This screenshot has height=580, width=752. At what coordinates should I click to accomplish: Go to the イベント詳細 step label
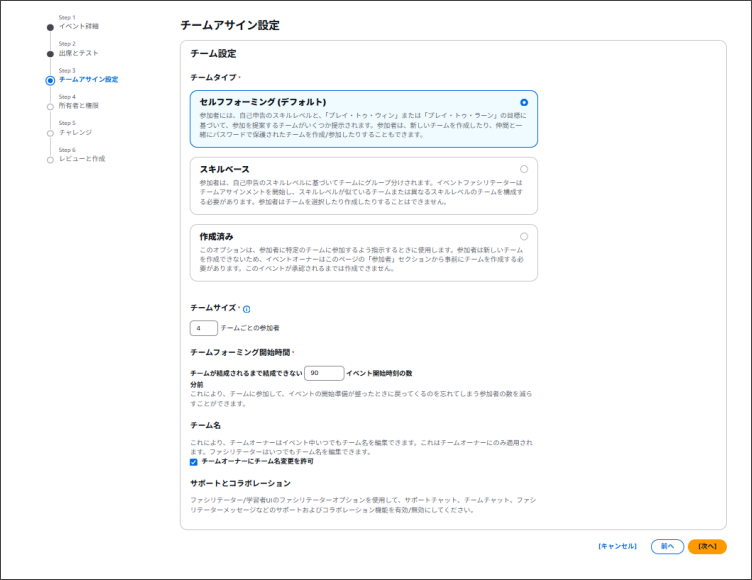tap(79, 26)
